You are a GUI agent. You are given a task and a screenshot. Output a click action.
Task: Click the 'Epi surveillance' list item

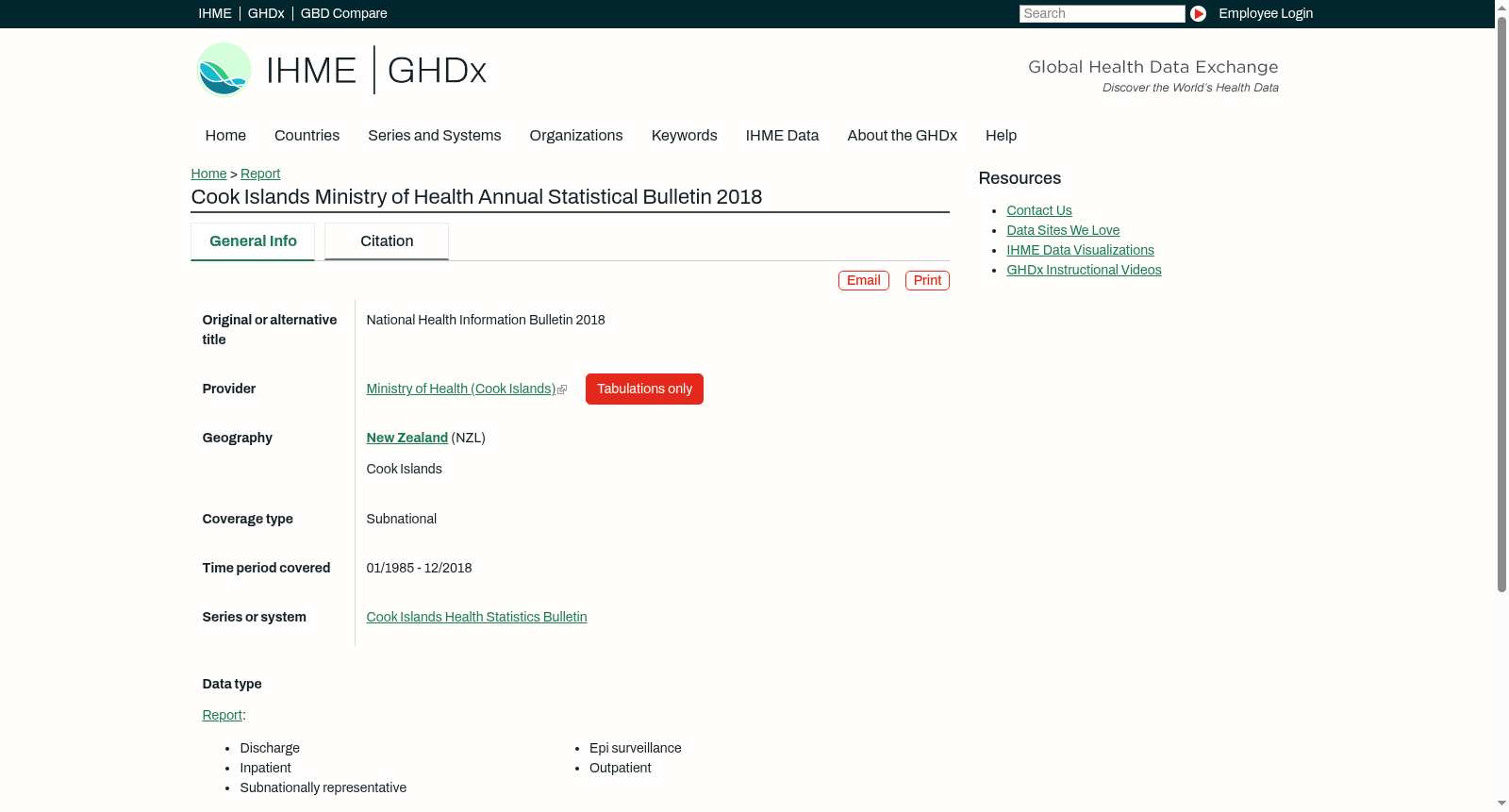coord(636,748)
